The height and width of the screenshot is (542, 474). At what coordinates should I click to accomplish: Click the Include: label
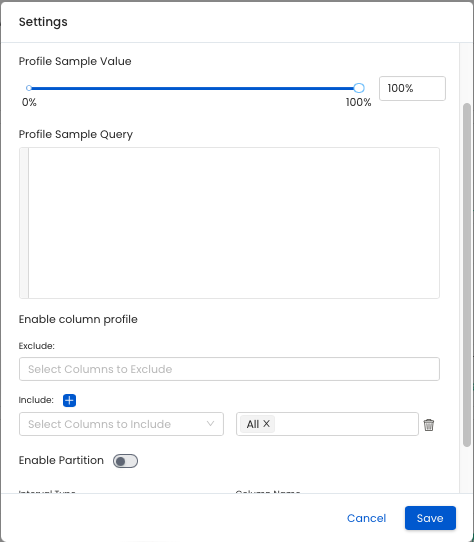coord(36,400)
